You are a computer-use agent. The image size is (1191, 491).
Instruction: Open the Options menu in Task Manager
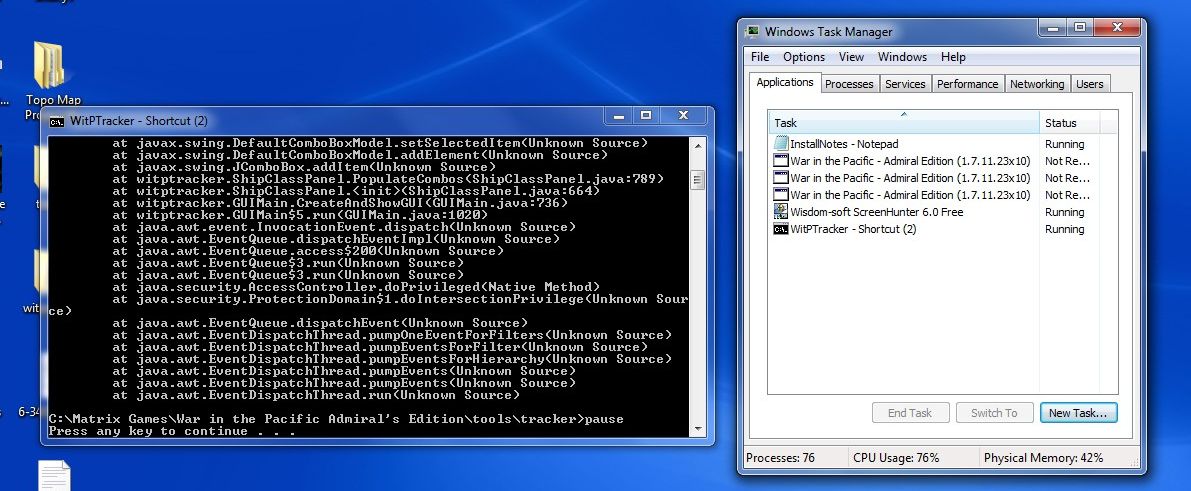point(804,57)
